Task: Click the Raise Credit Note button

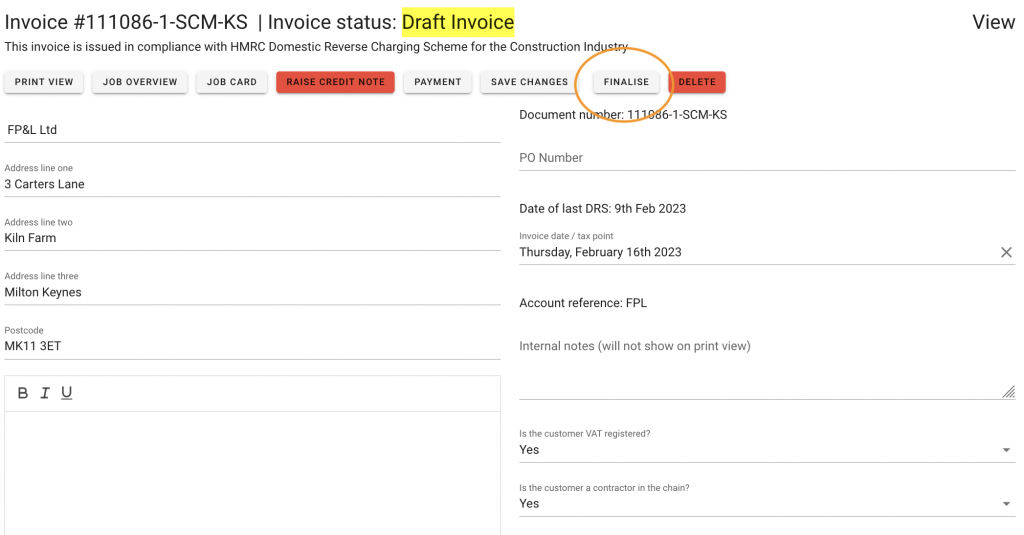Action: click(x=335, y=82)
